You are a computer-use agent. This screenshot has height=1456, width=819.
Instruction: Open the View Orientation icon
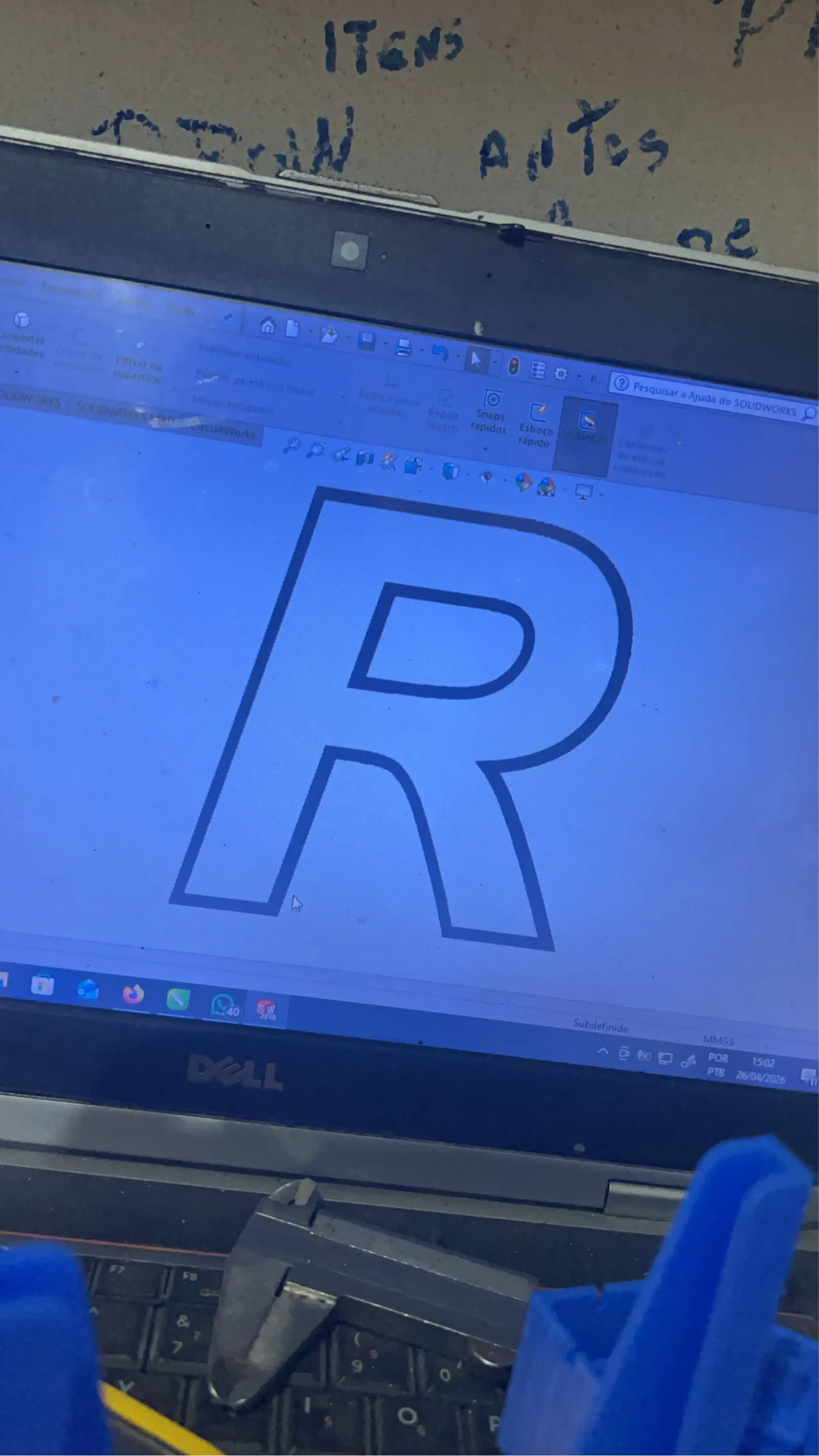point(414,465)
